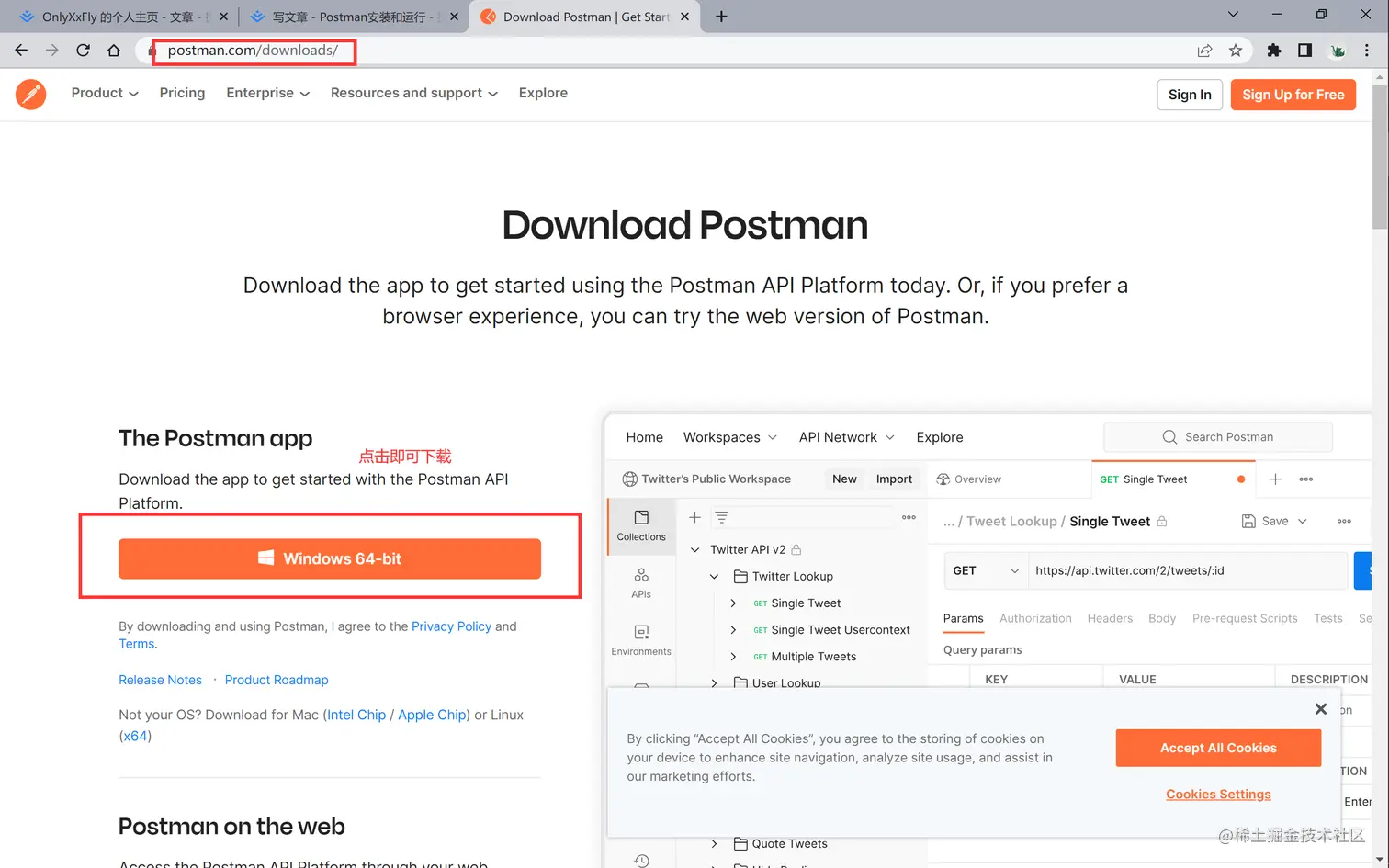
Task: Click the three-dot options in collections panel
Action: tap(909, 517)
